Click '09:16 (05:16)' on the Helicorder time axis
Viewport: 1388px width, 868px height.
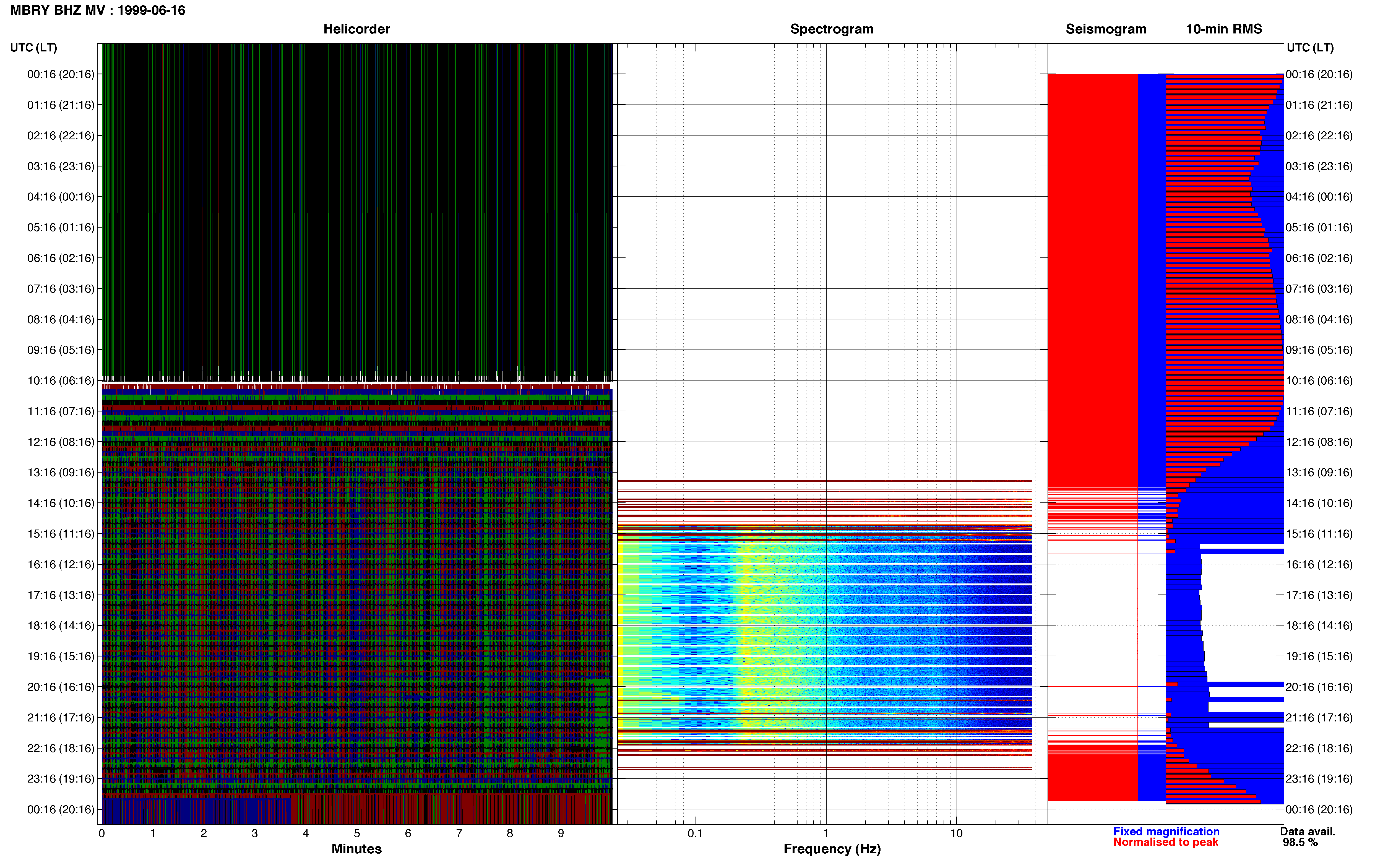point(61,350)
